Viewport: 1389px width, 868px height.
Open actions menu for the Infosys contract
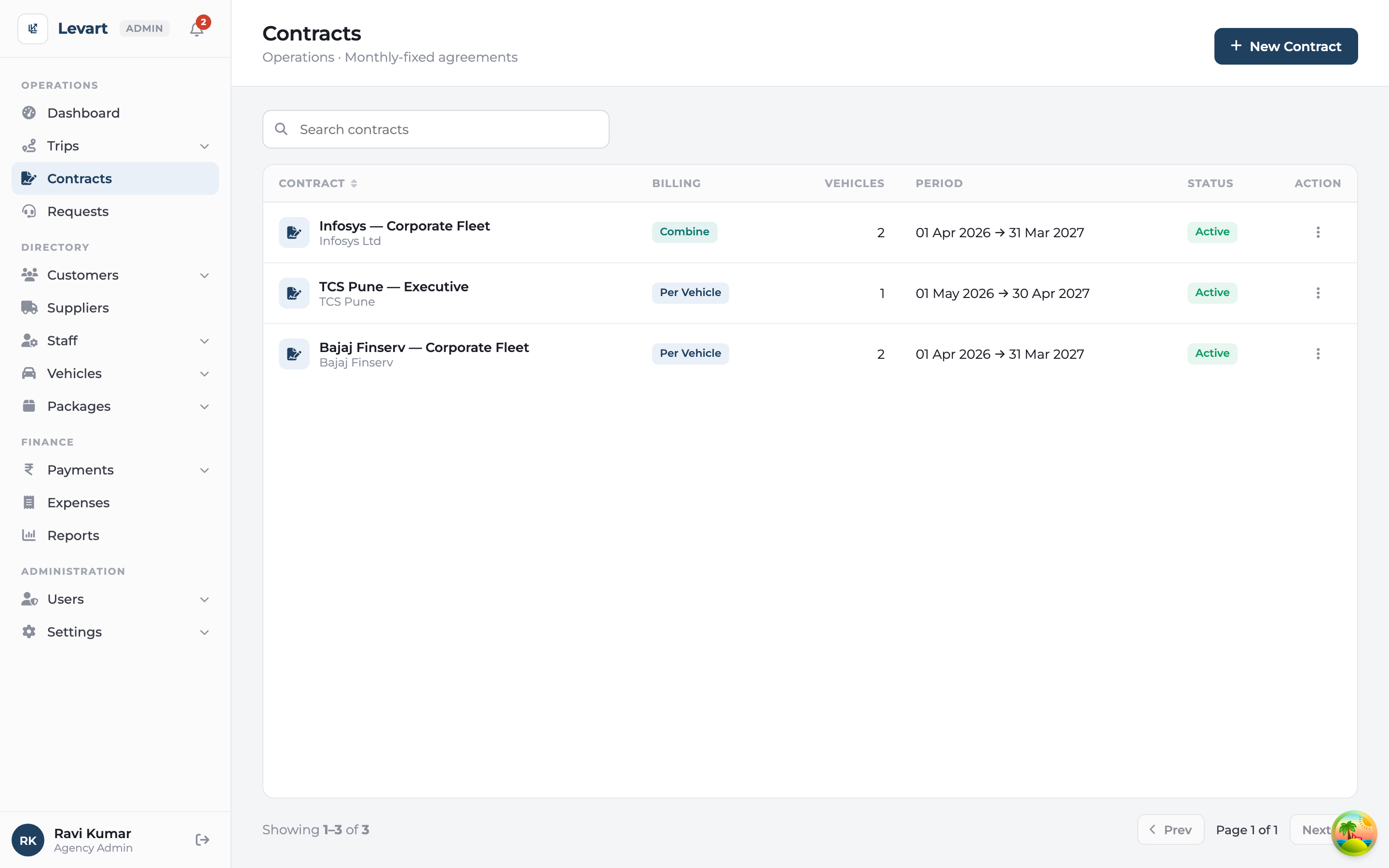tap(1318, 232)
